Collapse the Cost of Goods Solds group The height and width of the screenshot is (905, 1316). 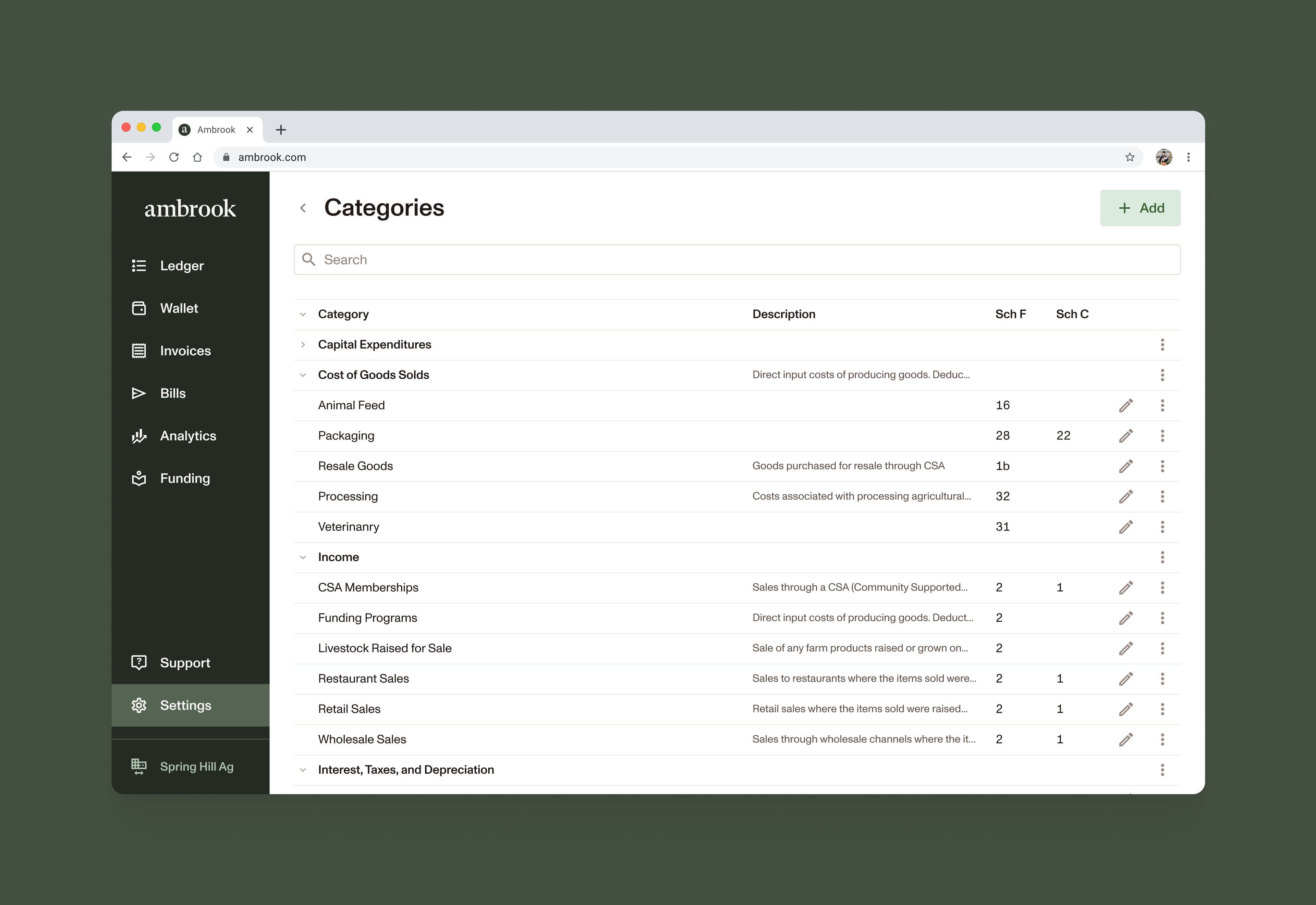(303, 375)
